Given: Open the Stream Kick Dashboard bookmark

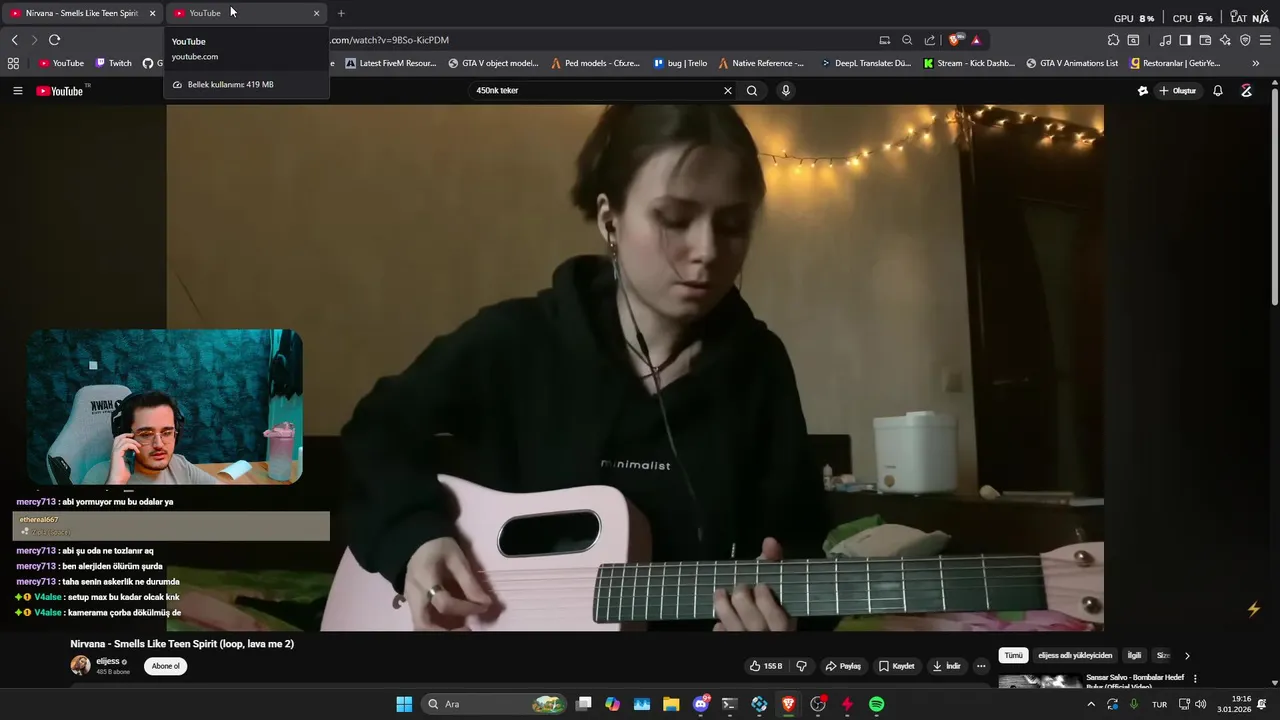Looking at the screenshot, I should pos(969,63).
